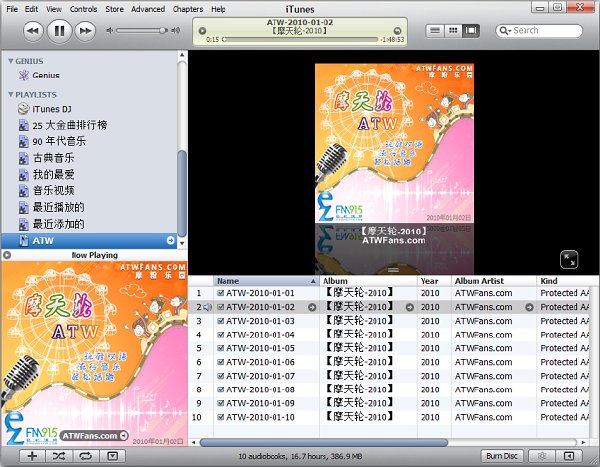This screenshot has height=467, width=600.
Task: Switch to Cover Flow view
Action: click(x=471, y=31)
